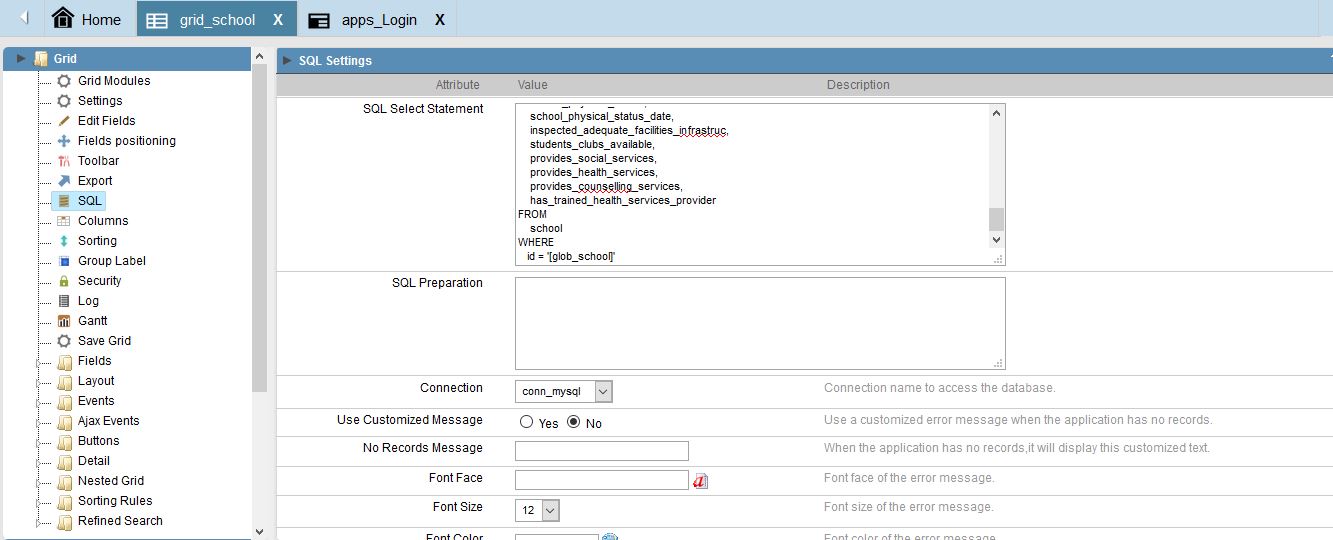Click the Save Grid gear icon
The height and width of the screenshot is (540, 1333).
point(64,341)
